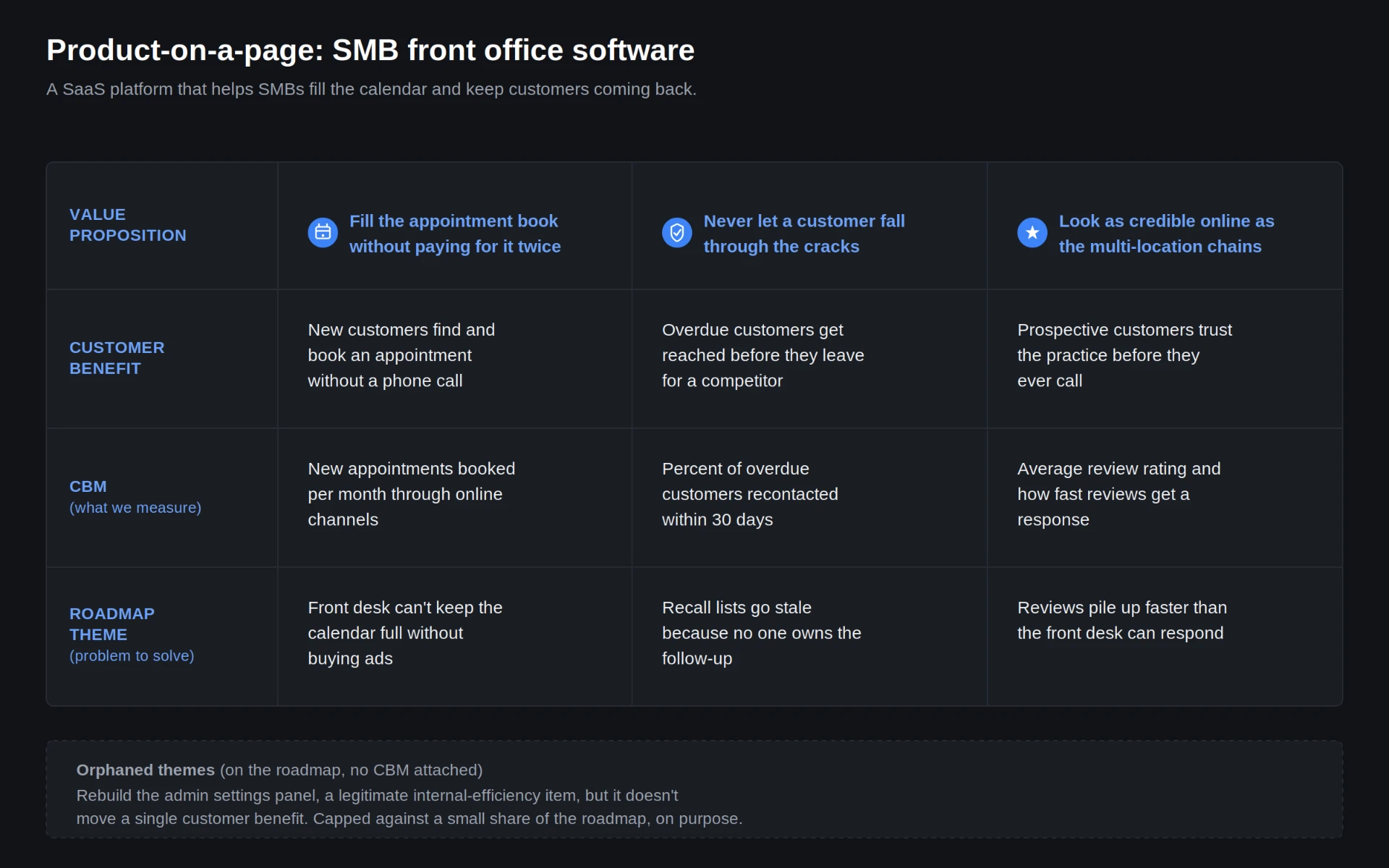Click the CBM row label

88,486
